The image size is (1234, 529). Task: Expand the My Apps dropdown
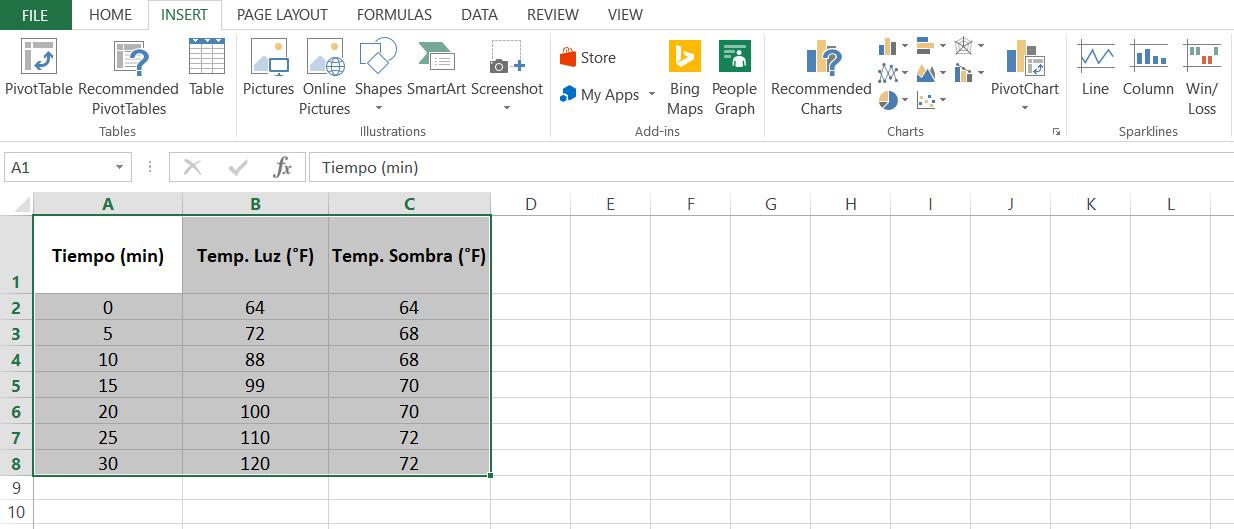[652, 95]
